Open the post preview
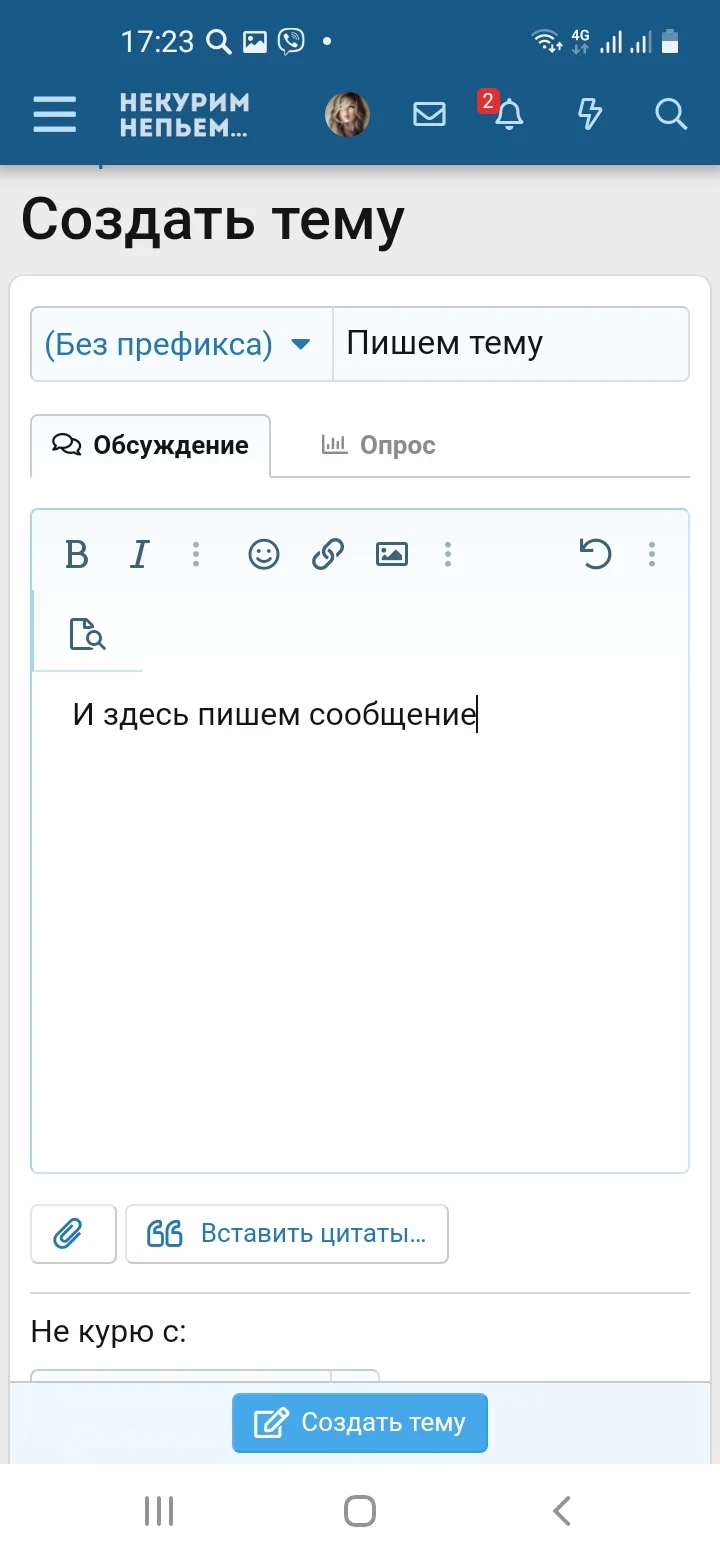The width and height of the screenshot is (720, 1560). point(88,634)
